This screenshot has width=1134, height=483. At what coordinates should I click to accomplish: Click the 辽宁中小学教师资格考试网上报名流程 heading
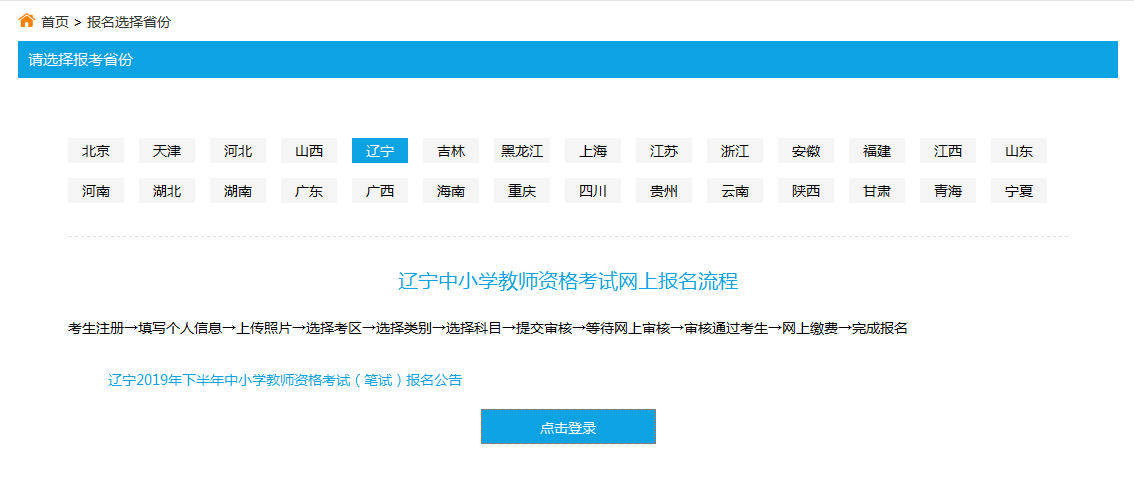click(x=568, y=281)
